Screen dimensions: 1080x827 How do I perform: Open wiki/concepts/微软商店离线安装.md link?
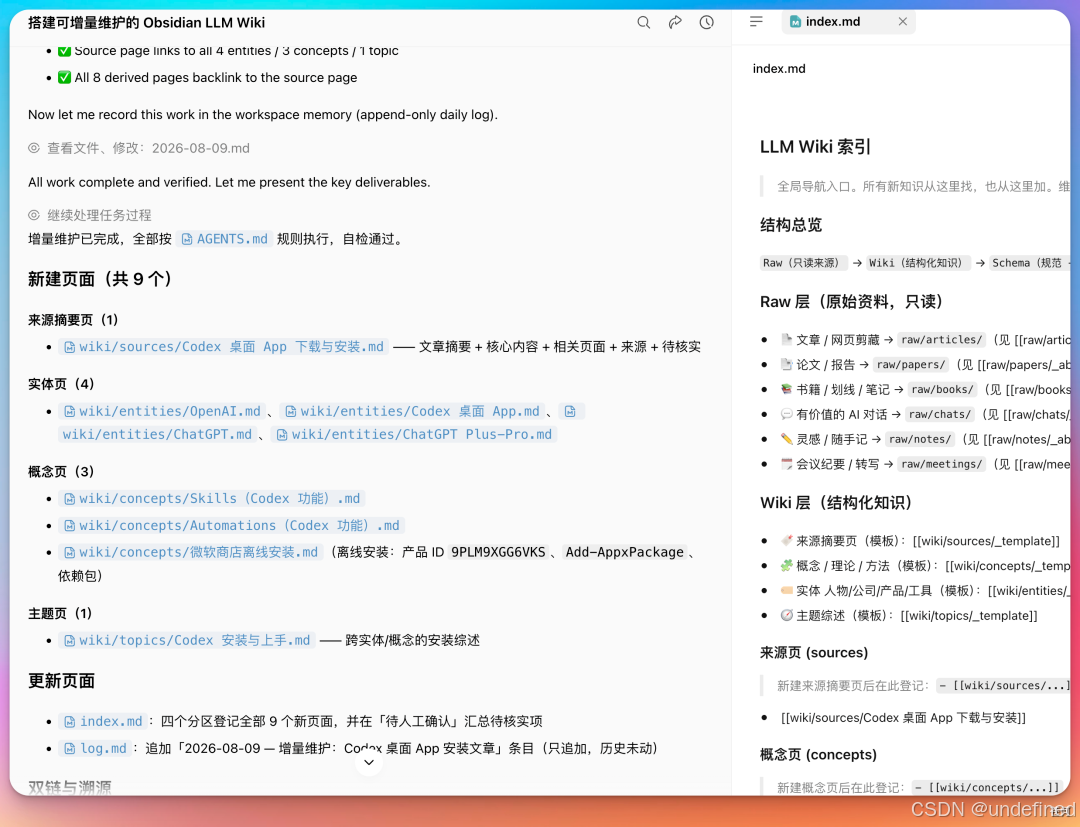190,552
